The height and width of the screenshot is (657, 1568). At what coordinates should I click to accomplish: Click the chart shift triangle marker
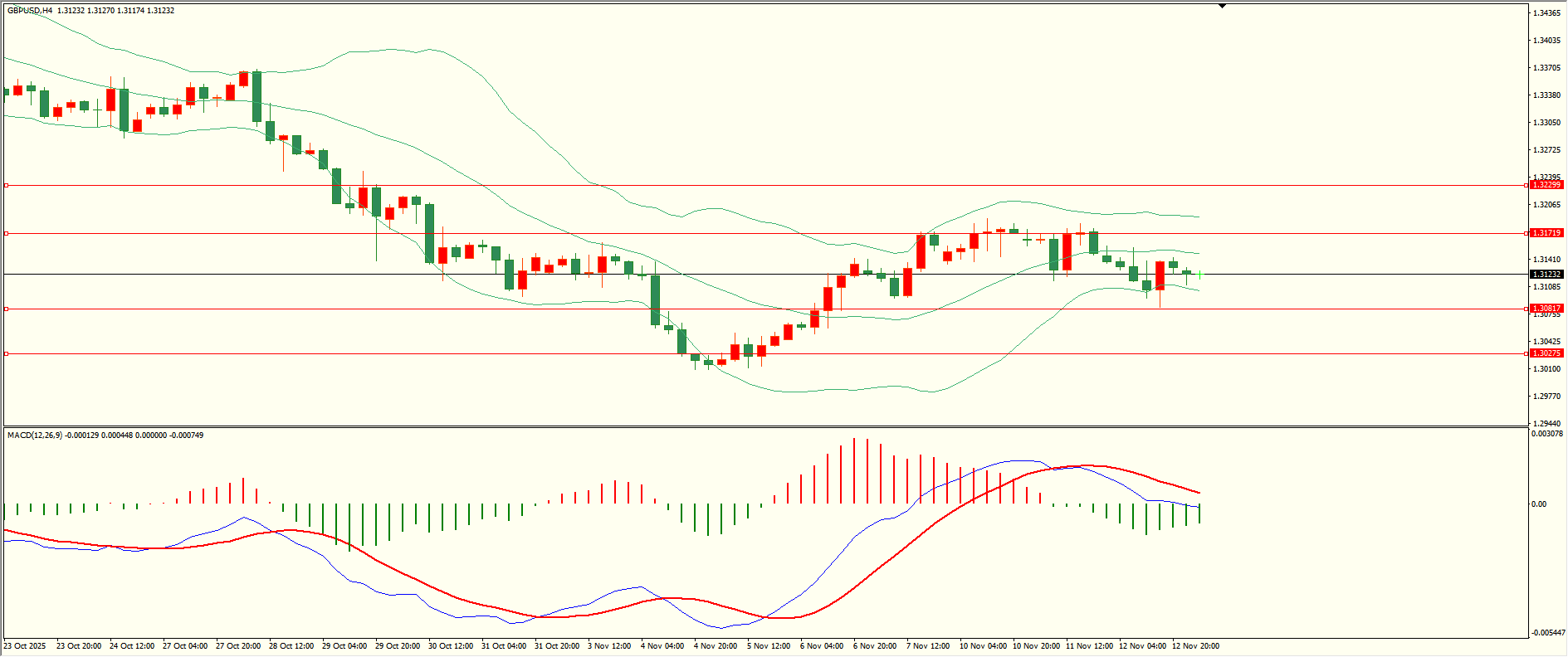coord(1222,6)
